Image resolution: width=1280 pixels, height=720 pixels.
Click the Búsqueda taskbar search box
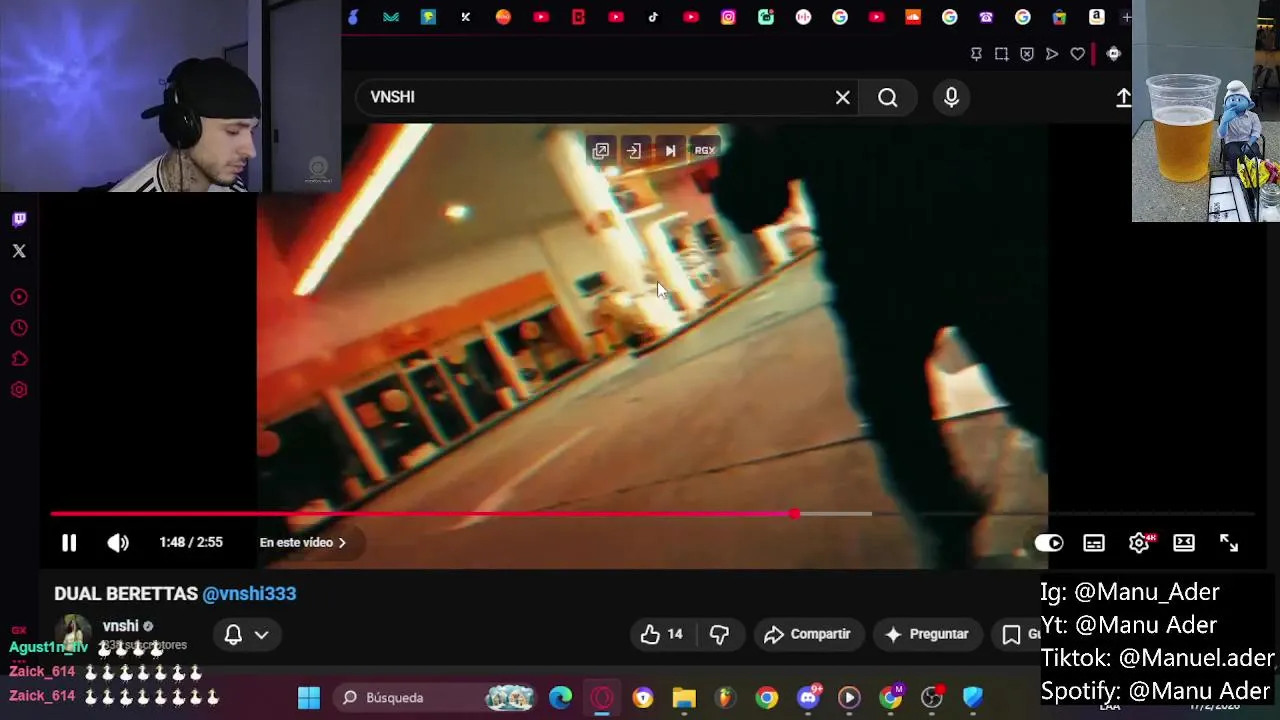point(437,697)
